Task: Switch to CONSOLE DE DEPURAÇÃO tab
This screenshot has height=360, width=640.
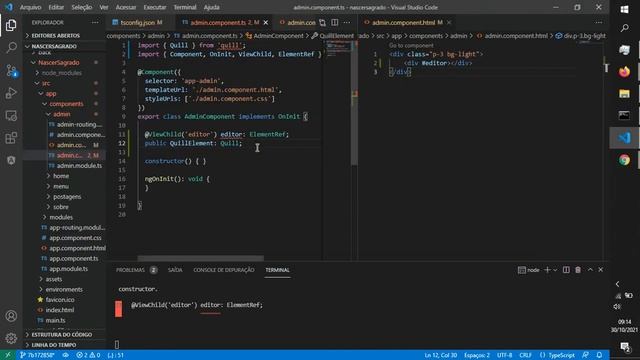Action: coord(224,270)
